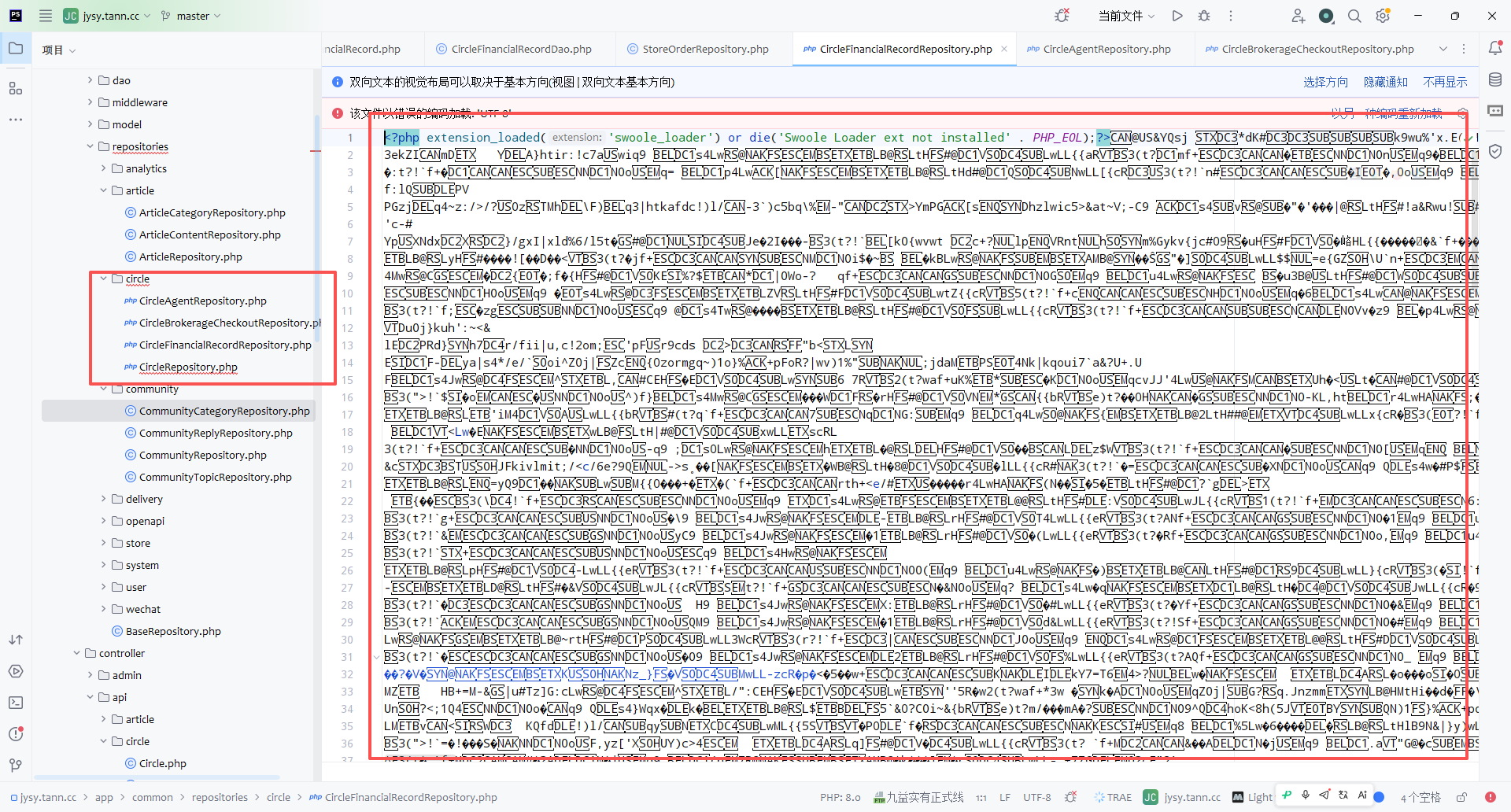Show hidden editor tabs list
This screenshot has width=1511, height=812.
coord(1443,49)
